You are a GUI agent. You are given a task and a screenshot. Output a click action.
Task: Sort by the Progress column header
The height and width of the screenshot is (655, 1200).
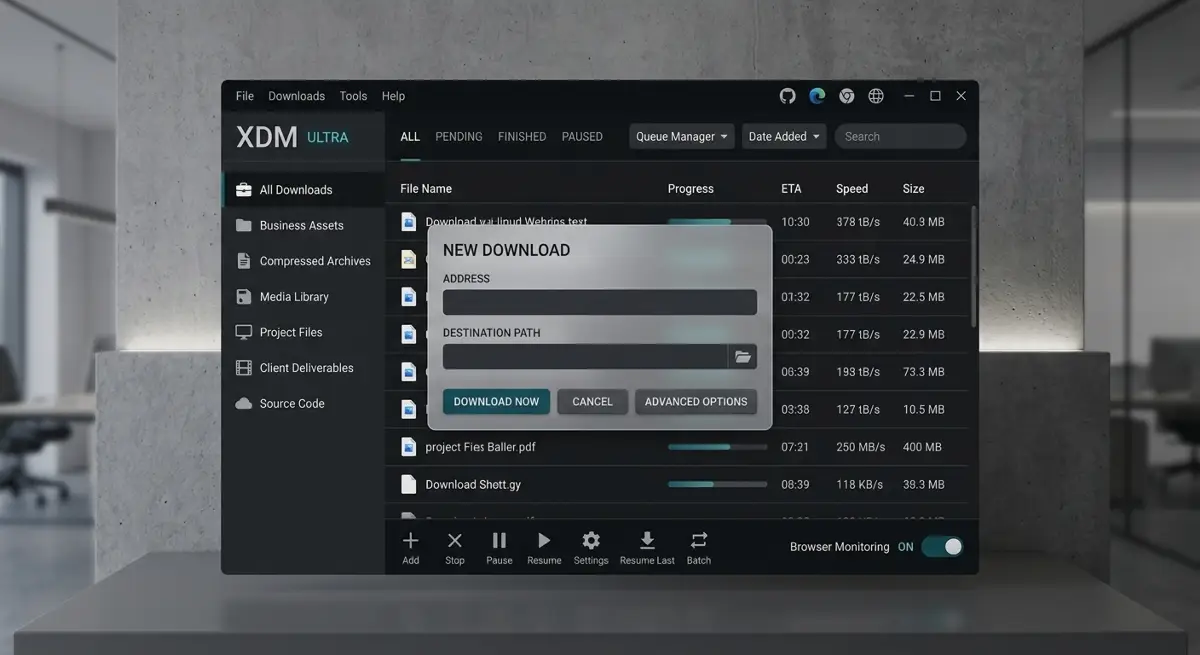click(x=691, y=189)
